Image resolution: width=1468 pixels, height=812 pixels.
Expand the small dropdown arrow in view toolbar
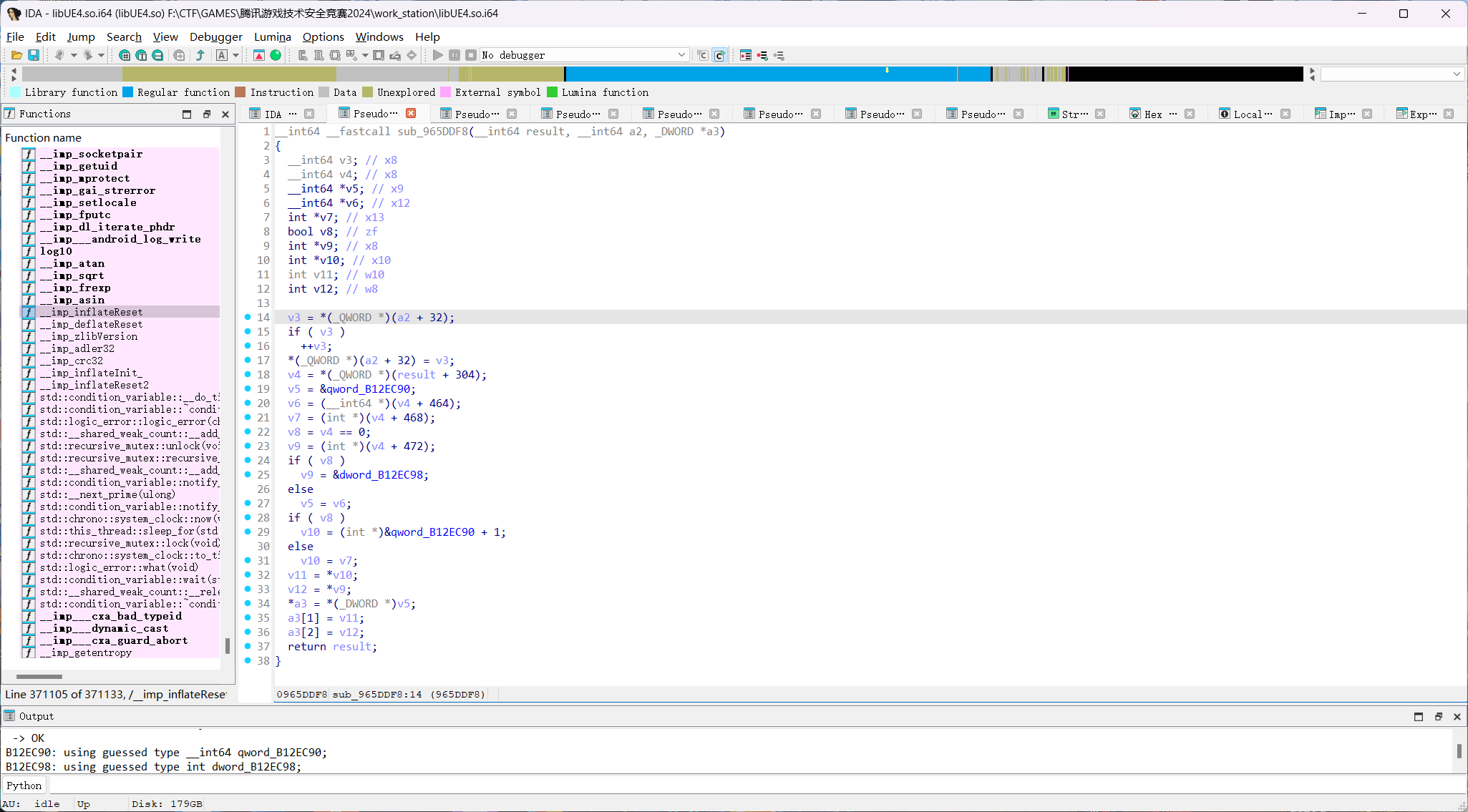tap(365, 55)
